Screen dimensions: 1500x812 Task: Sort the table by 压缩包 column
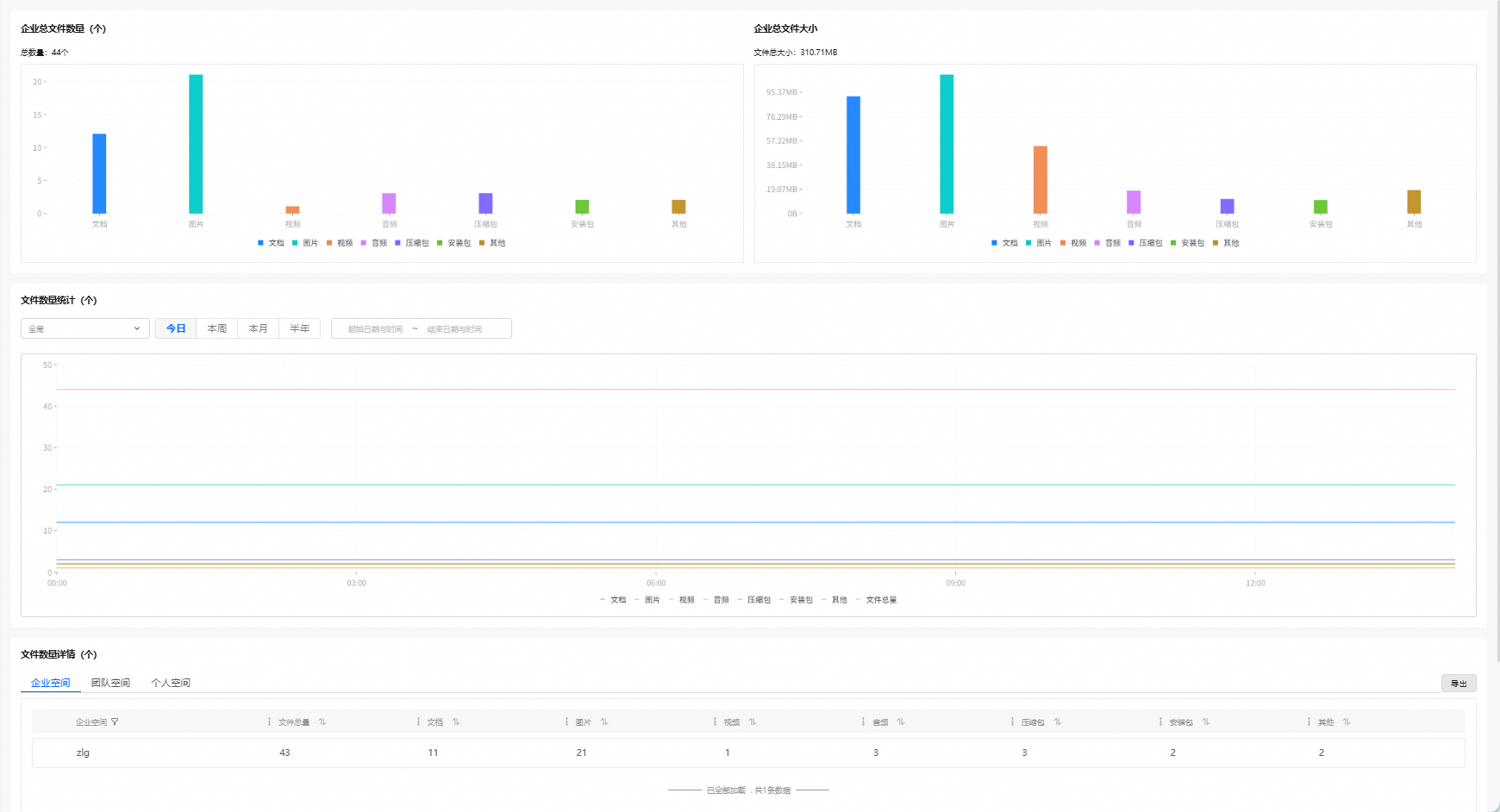click(1058, 722)
